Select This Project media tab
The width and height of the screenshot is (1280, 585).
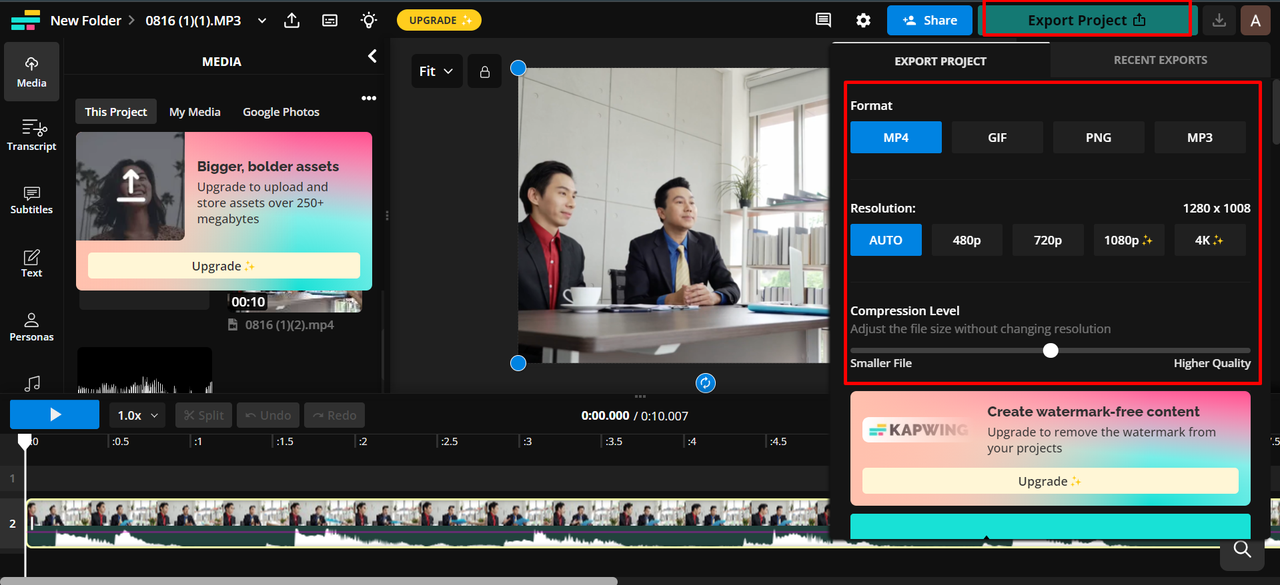tap(116, 112)
